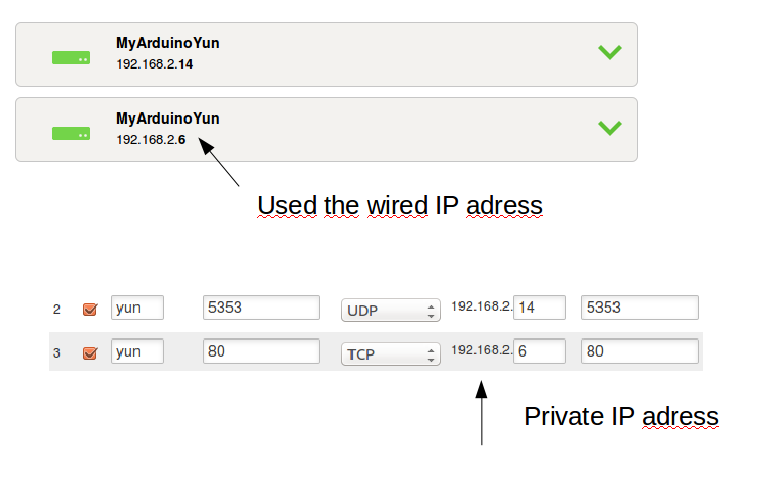Open the UDP protocol dropdown

(x=390, y=309)
